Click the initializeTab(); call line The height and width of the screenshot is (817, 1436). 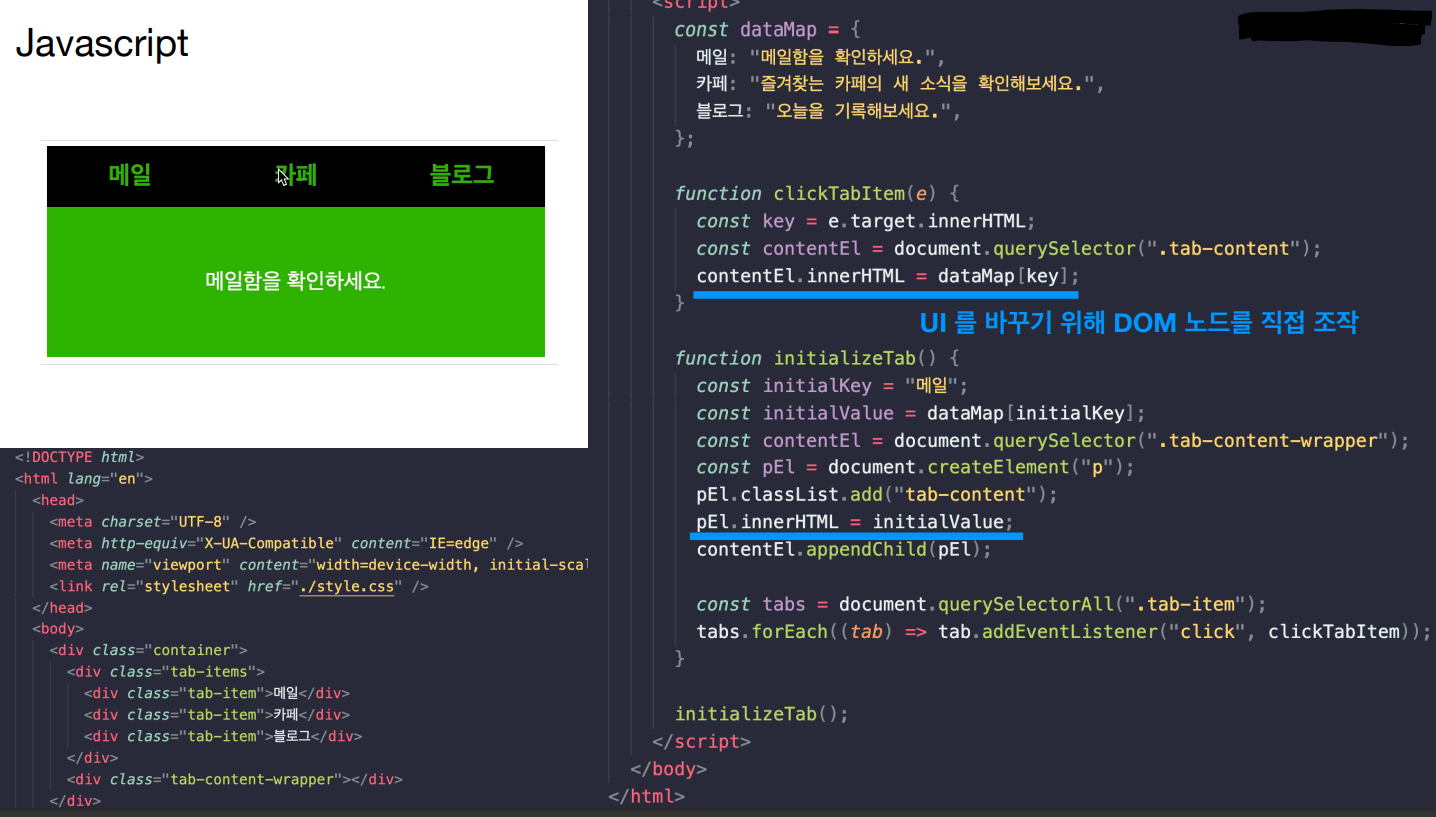(x=762, y=714)
